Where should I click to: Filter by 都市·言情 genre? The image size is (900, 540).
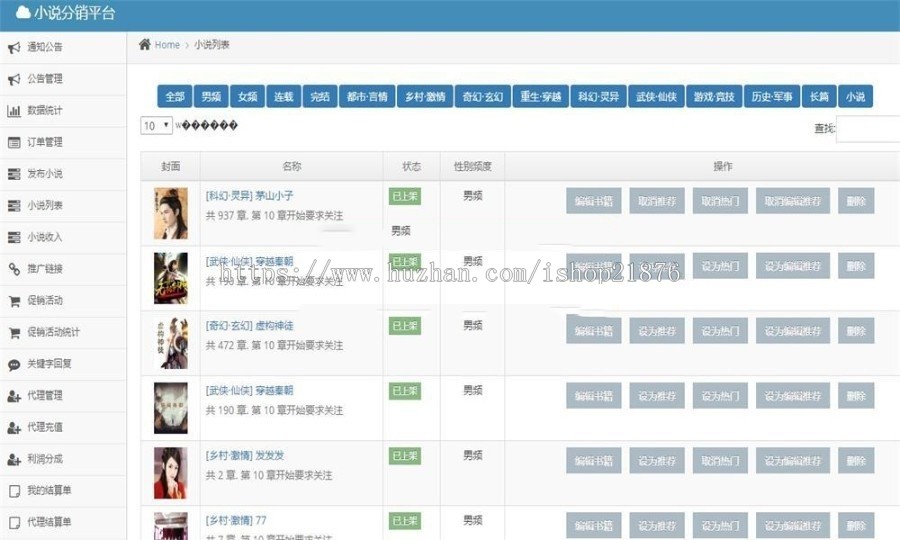tap(367, 96)
